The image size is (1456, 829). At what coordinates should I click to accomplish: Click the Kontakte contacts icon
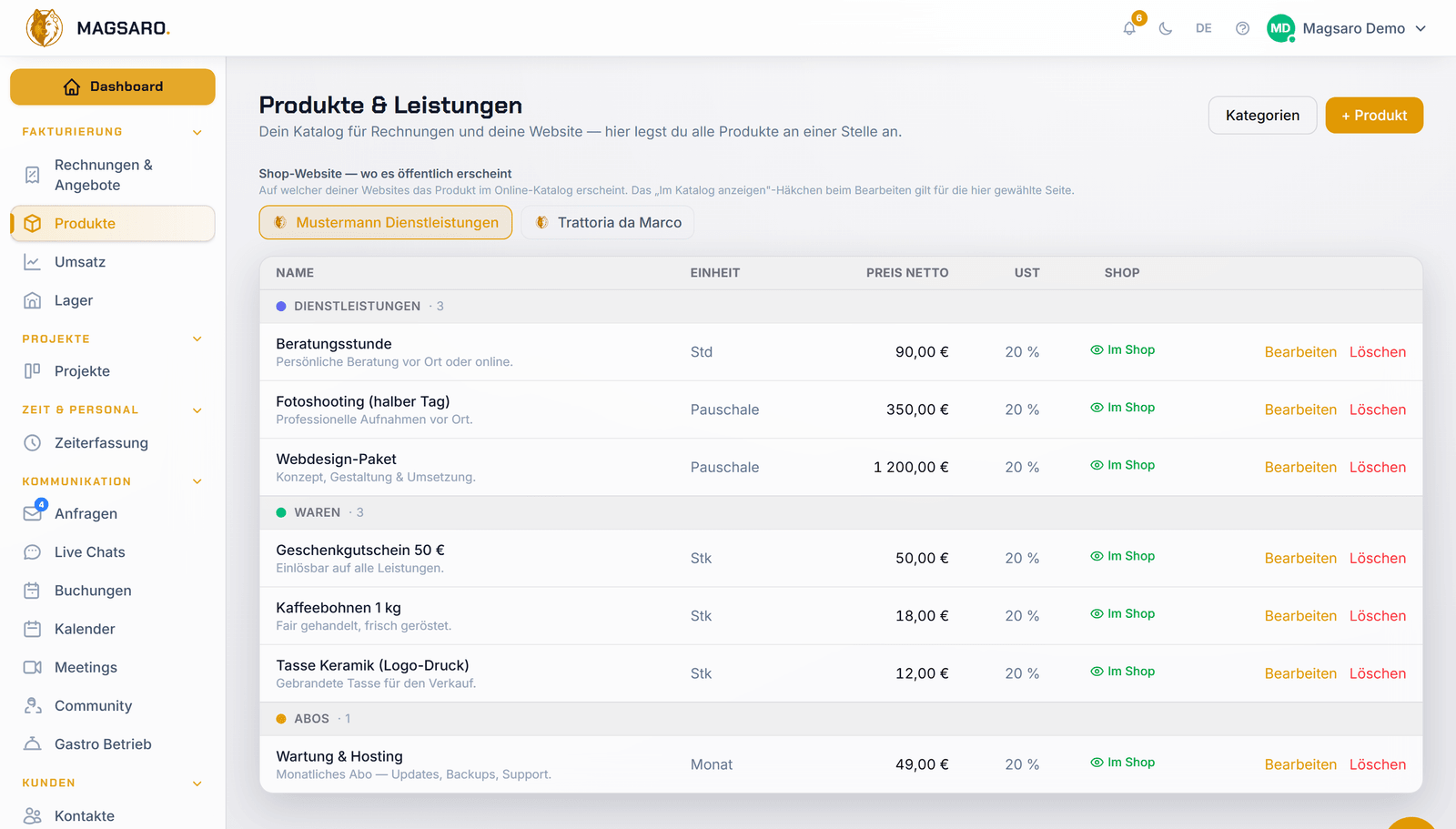33,816
